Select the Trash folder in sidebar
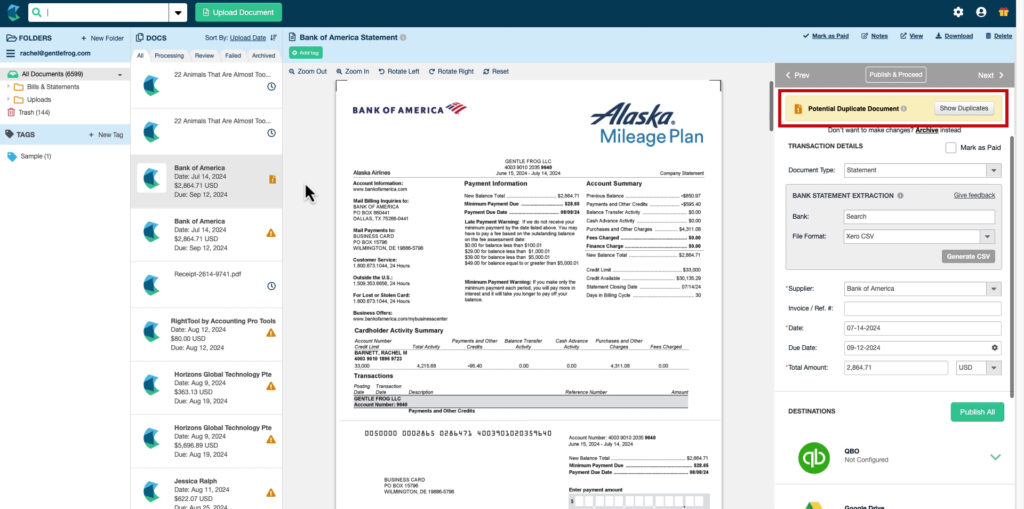This screenshot has height=509, width=1024. 34,112
